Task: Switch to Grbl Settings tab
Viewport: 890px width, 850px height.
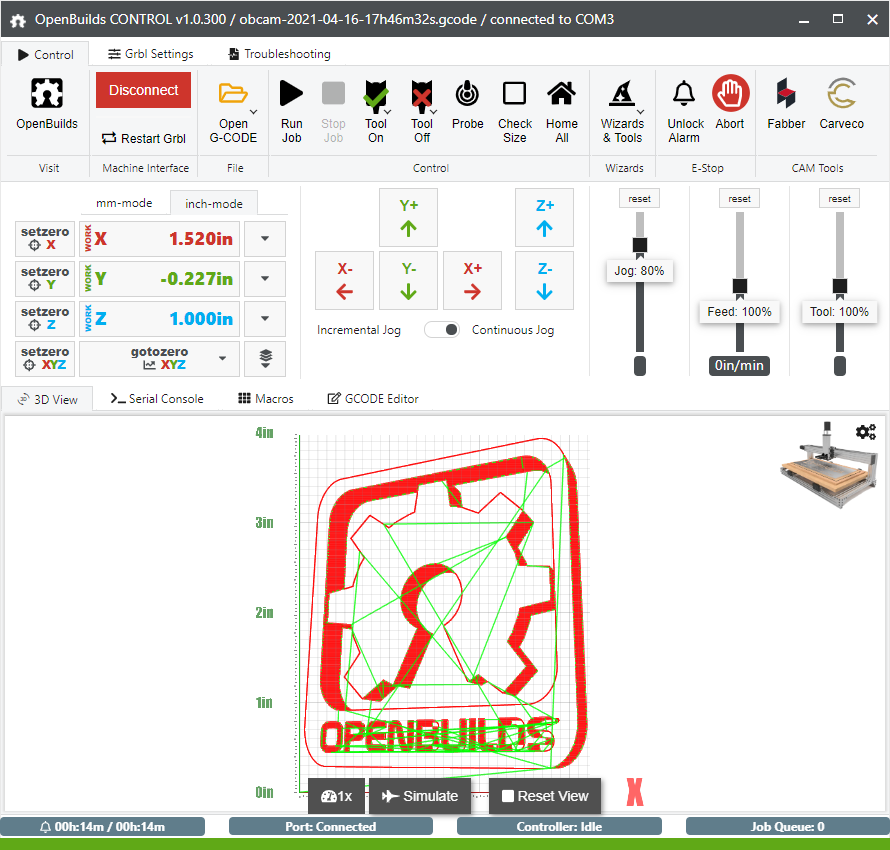Action: (x=151, y=54)
